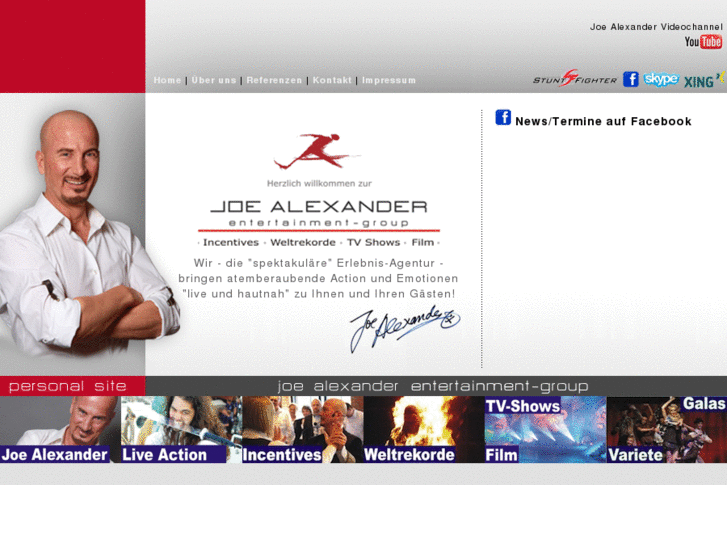Open the Weltrekorde fire thumbnail
The width and height of the screenshot is (727, 545).
(424, 430)
